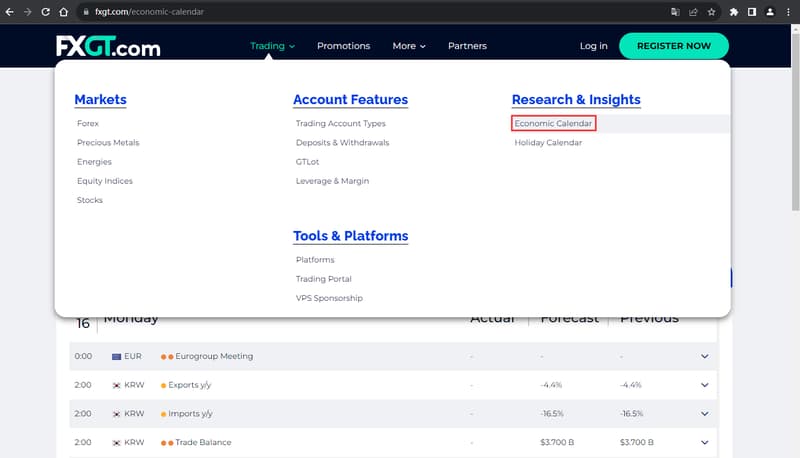Click the FXGT.com logo

(108, 47)
